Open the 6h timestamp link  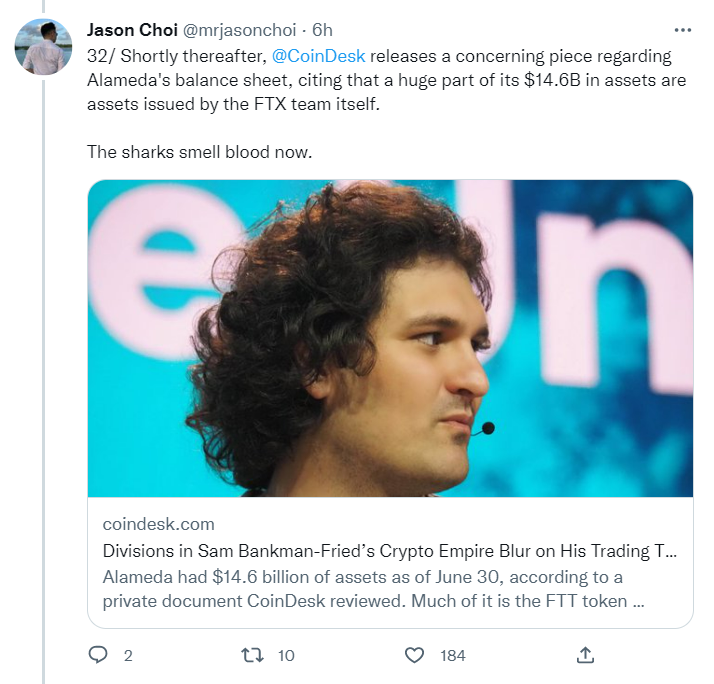pyautogui.click(x=323, y=30)
